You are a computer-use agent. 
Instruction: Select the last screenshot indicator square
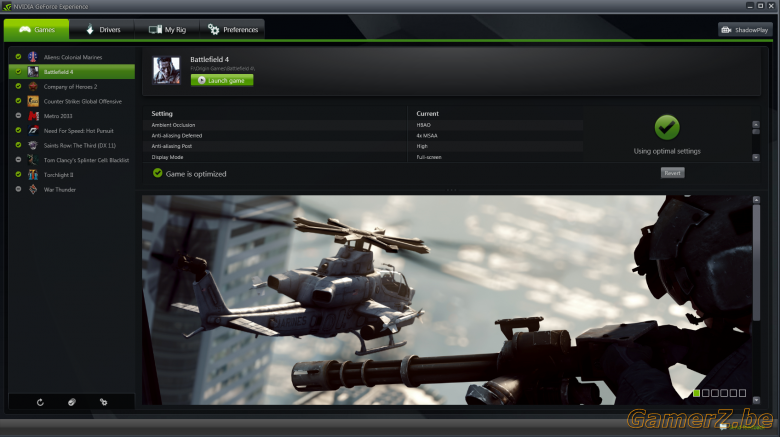[742, 393]
